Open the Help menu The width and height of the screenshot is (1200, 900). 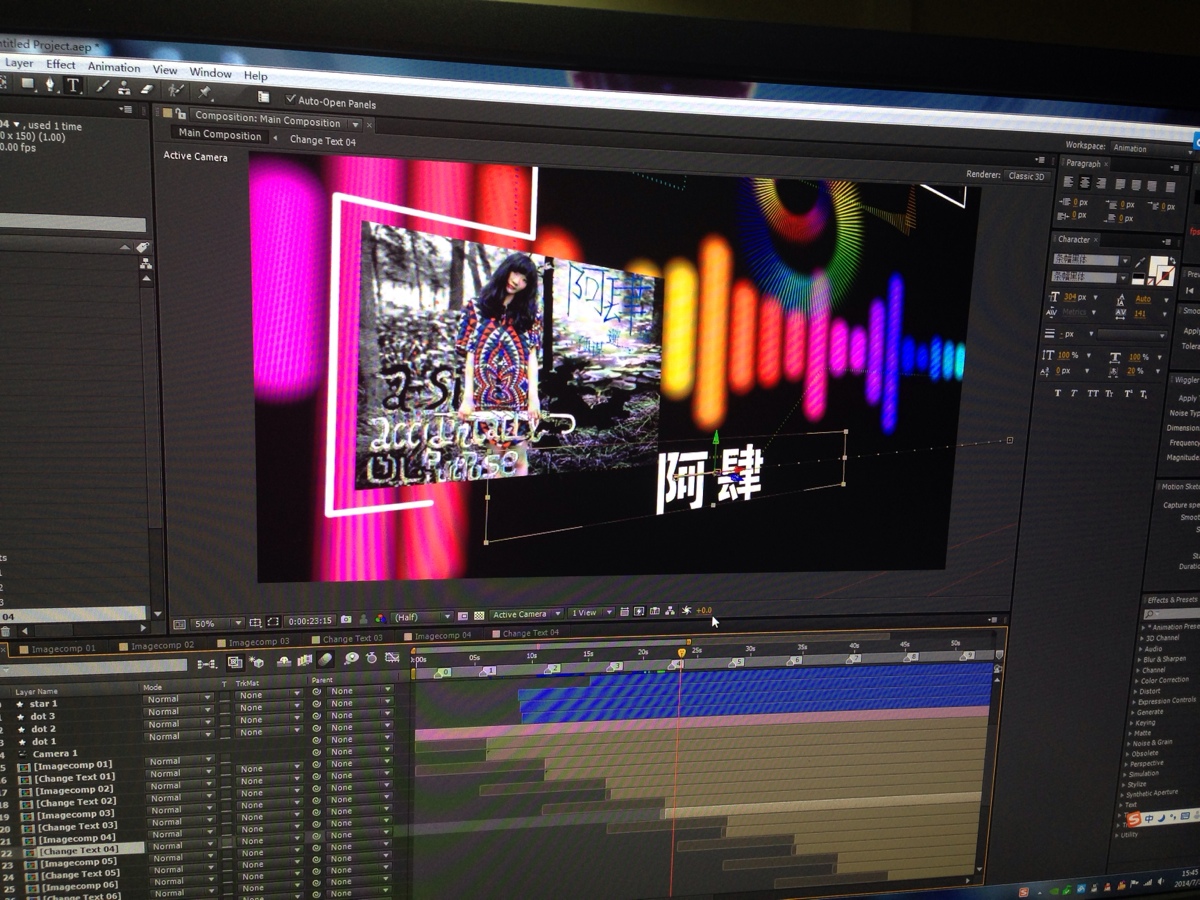[255, 75]
